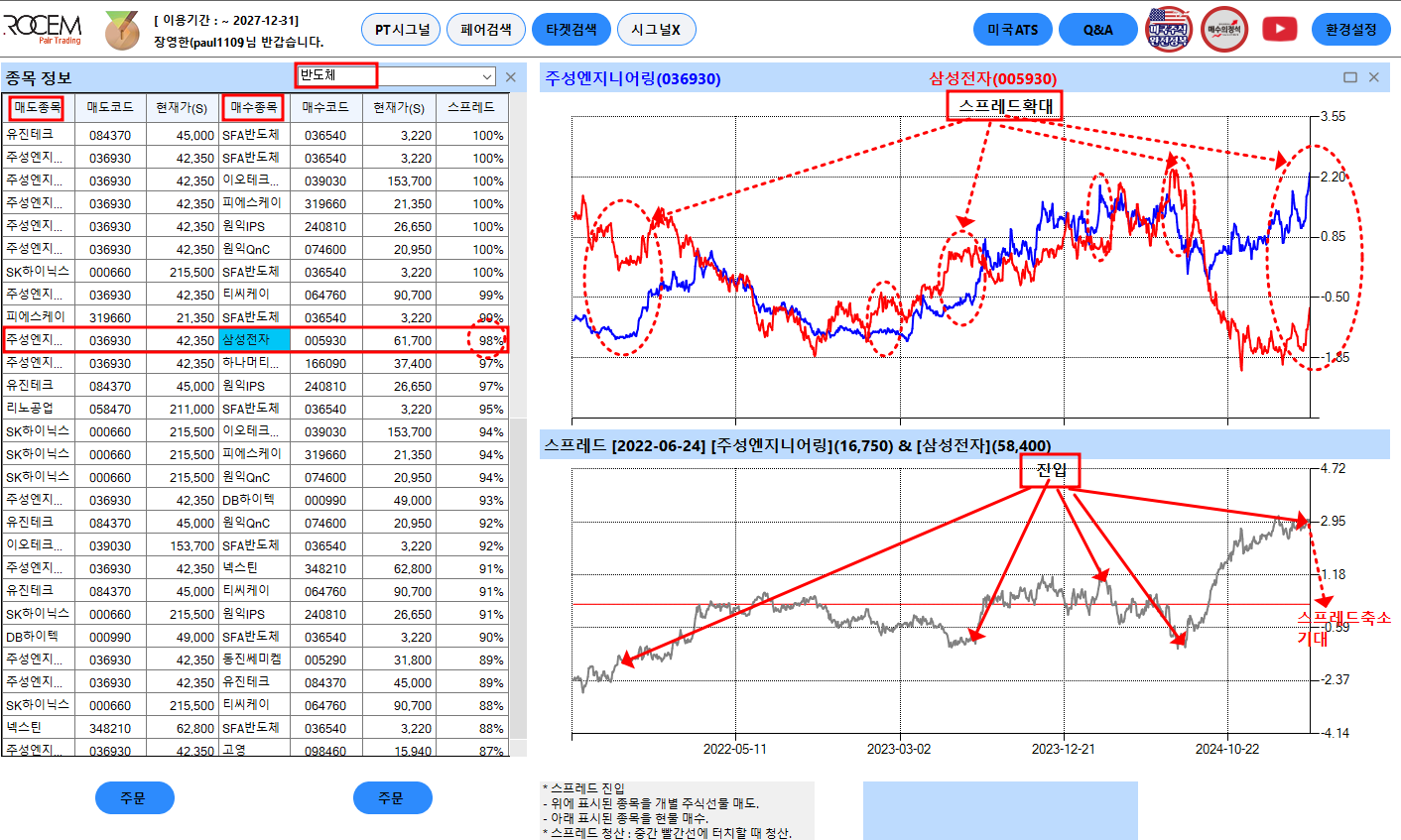Select the 37,400 price cell
This screenshot has width=1401, height=840.
(x=399, y=363)
